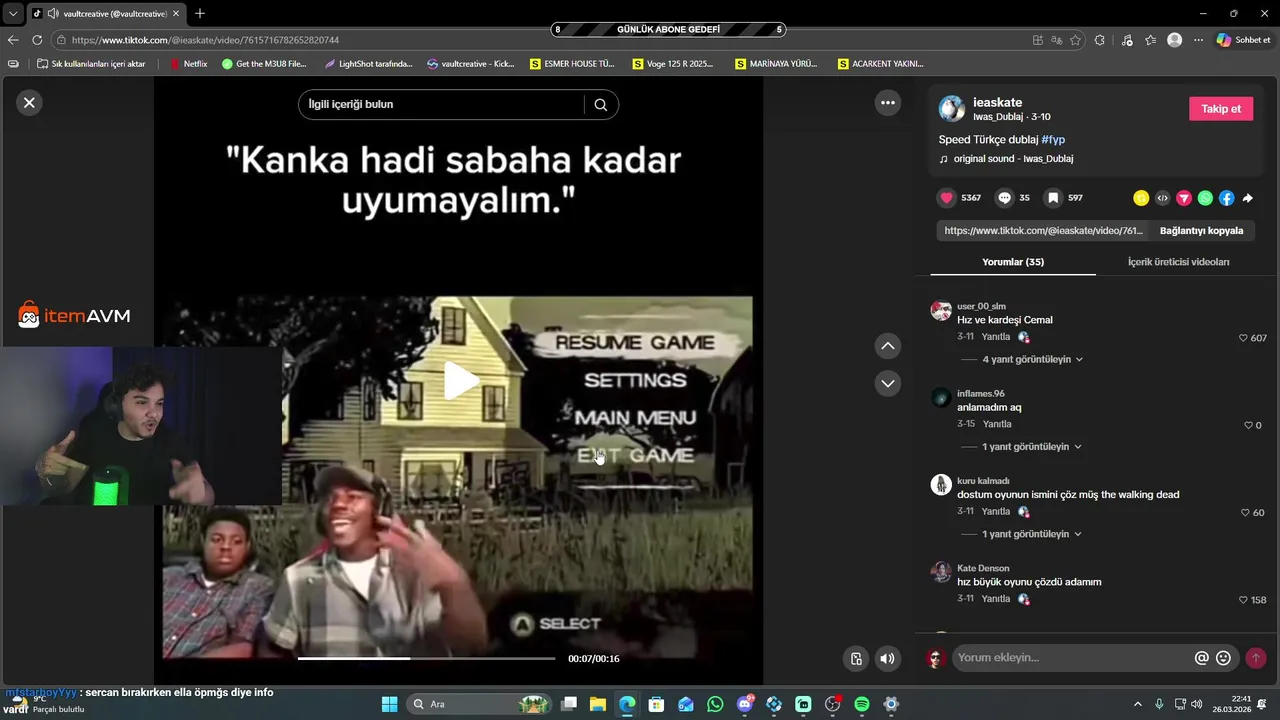This screenshot has height=720, width=1280.
Task: Switch to İçerik üreticisi videoları tab
Action: coord(1178,262)
